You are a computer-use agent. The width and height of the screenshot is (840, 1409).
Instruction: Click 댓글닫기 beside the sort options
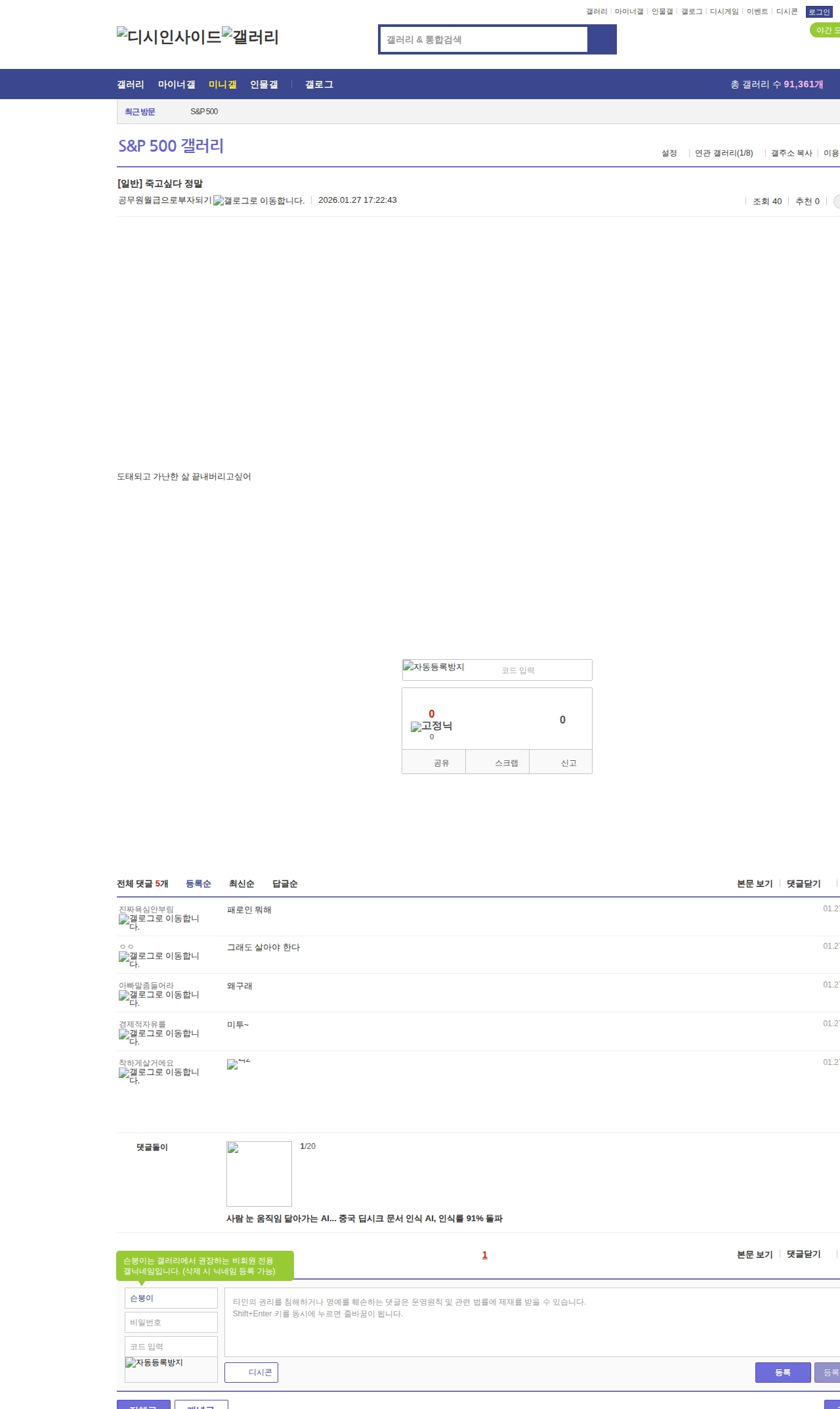pyautogui.click(x=804, y=884)
